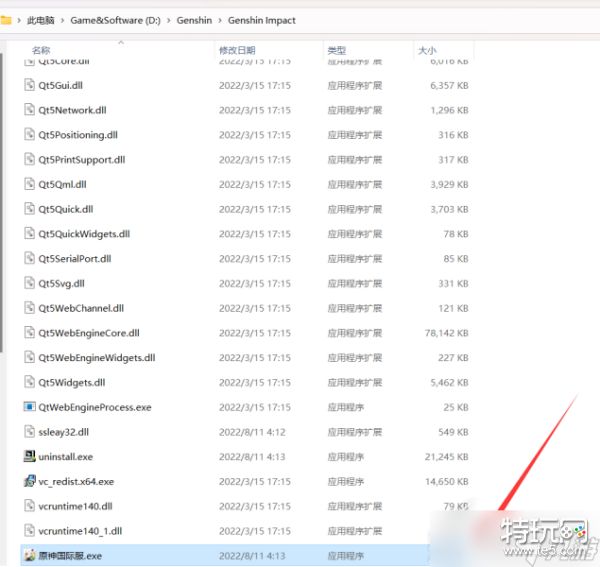
Task: Select file name Qt5WebEngineWidgets.dll
Action: point(97,358)
